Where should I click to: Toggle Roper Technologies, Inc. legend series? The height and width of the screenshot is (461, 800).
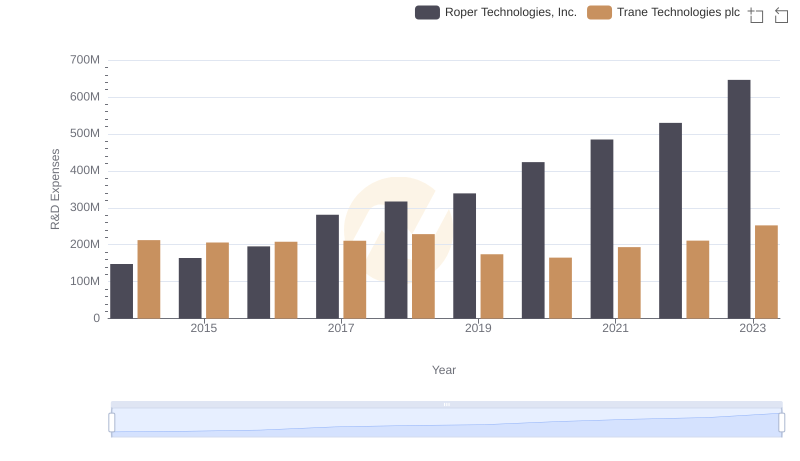point(496,12)
